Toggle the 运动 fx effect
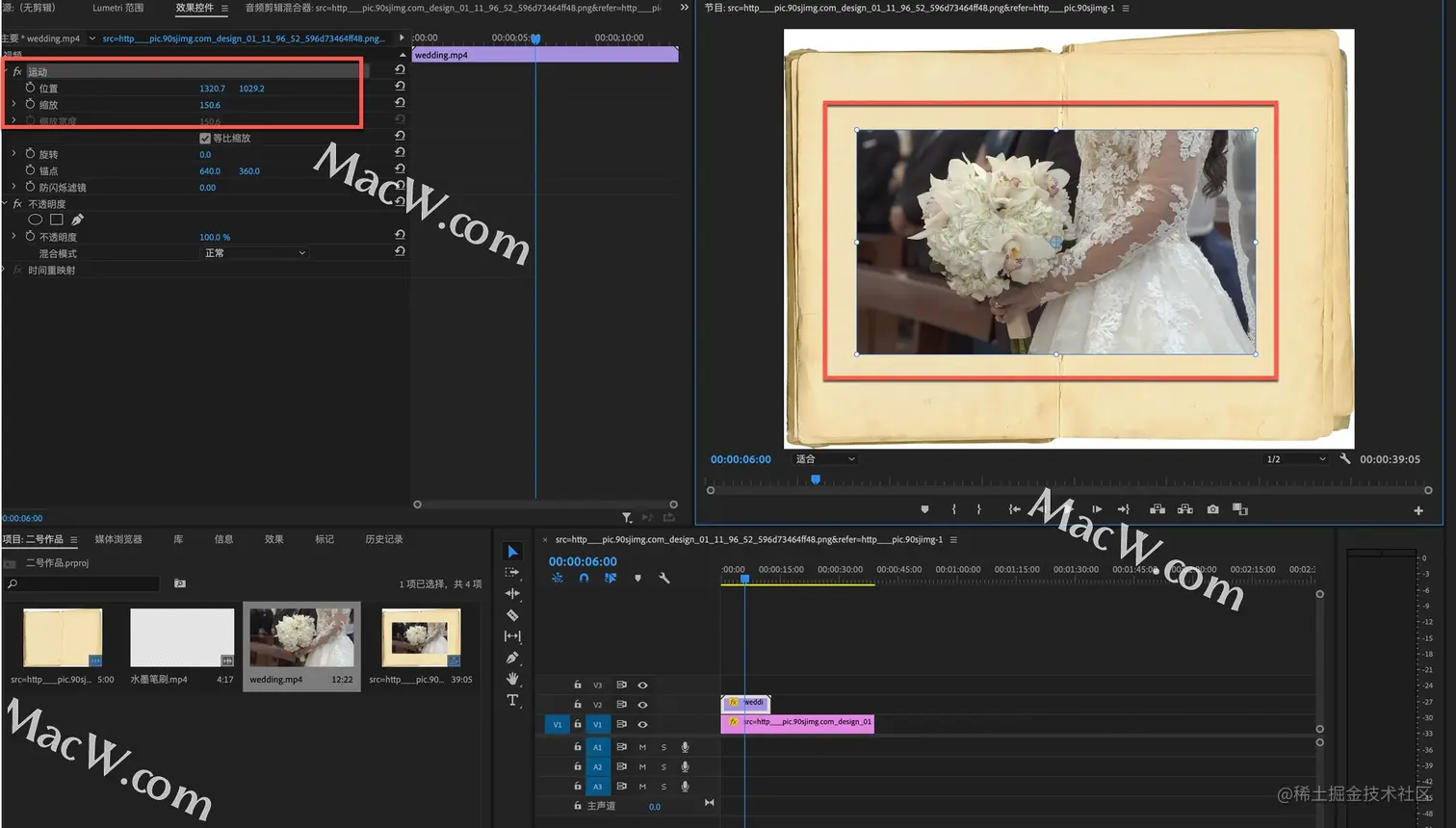The image size is (1456, 828). coord(17,71)
